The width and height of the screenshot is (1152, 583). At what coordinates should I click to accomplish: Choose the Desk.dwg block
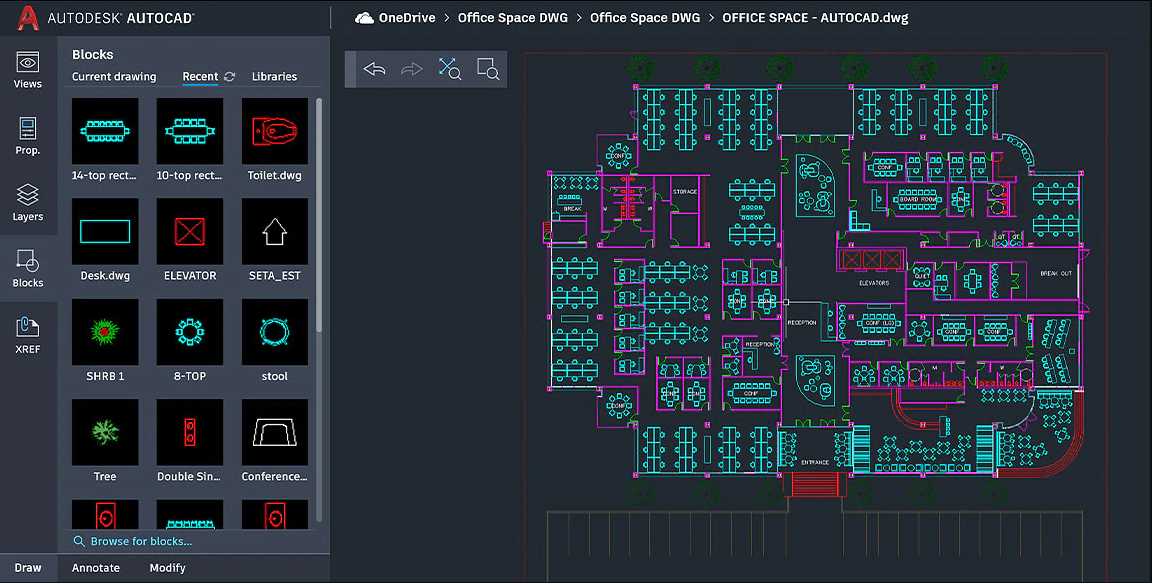pyautogui.click(x=105, y=231)
